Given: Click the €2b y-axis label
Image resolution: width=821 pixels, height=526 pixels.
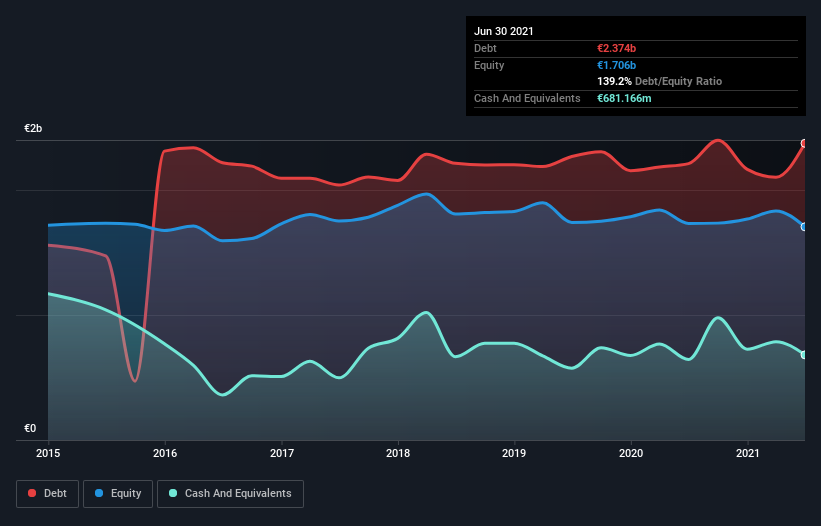Looking at the screenshot, I should [33, 128].
